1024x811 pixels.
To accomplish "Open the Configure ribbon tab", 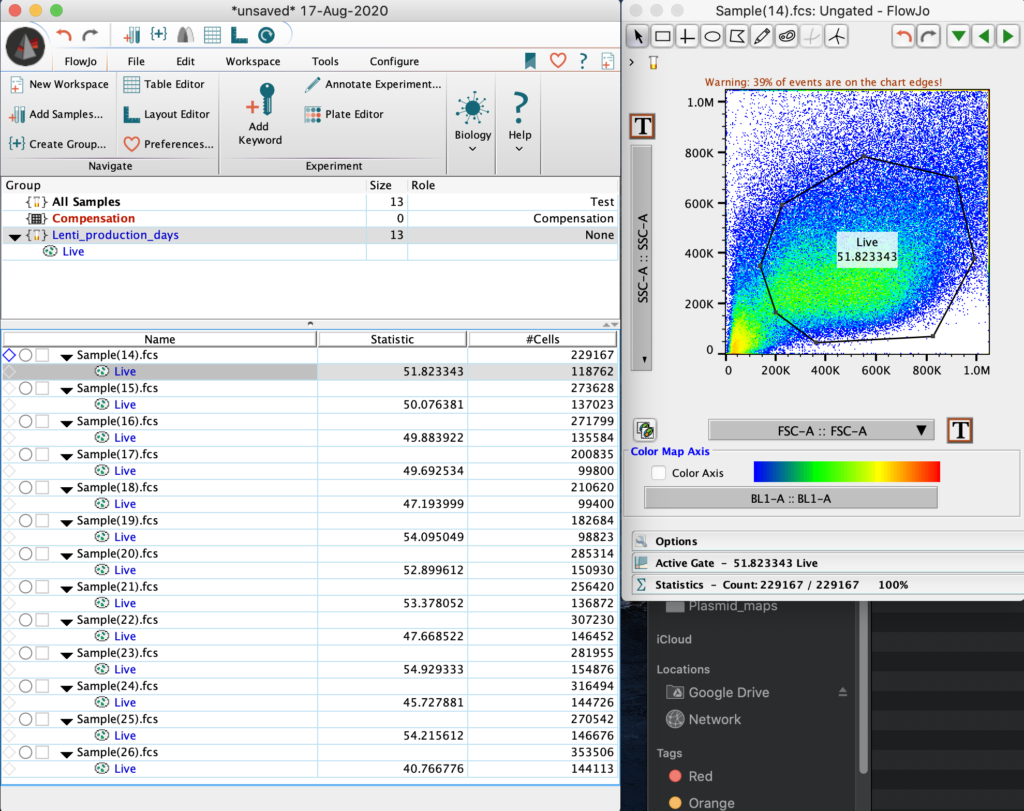I will (394, 61).
